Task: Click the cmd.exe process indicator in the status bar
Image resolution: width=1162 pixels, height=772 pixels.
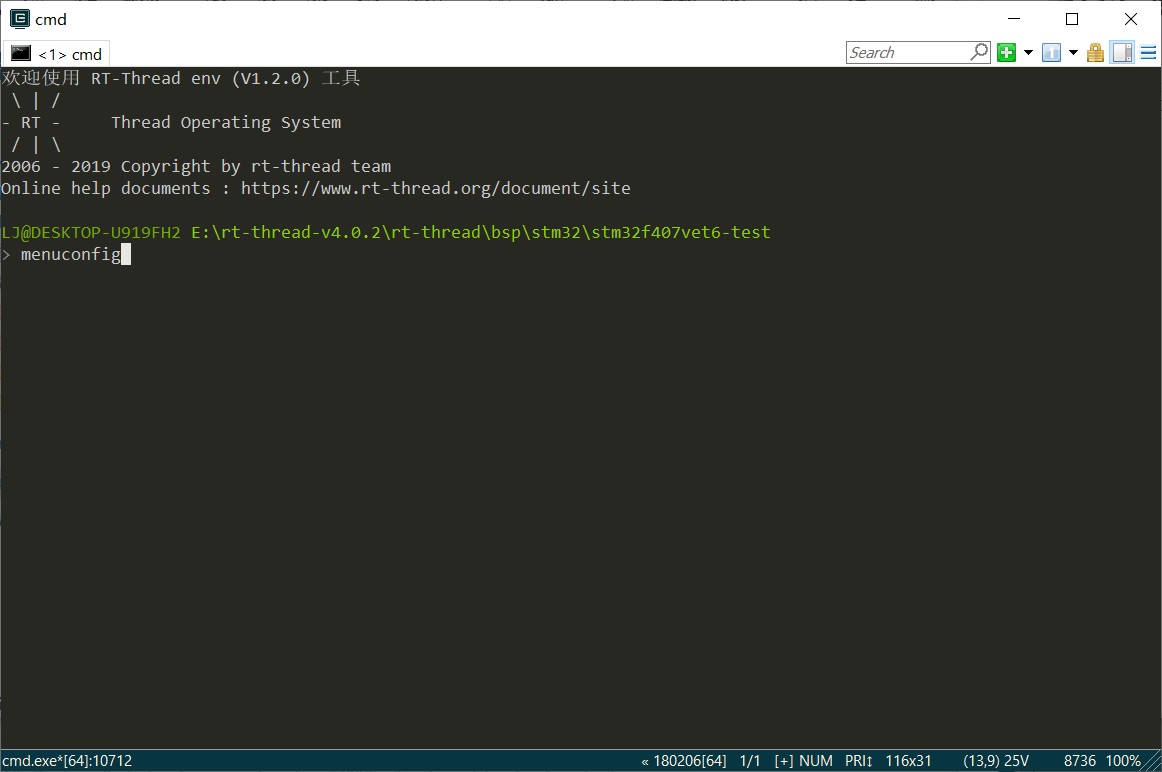Action: (x=68, y=760)
